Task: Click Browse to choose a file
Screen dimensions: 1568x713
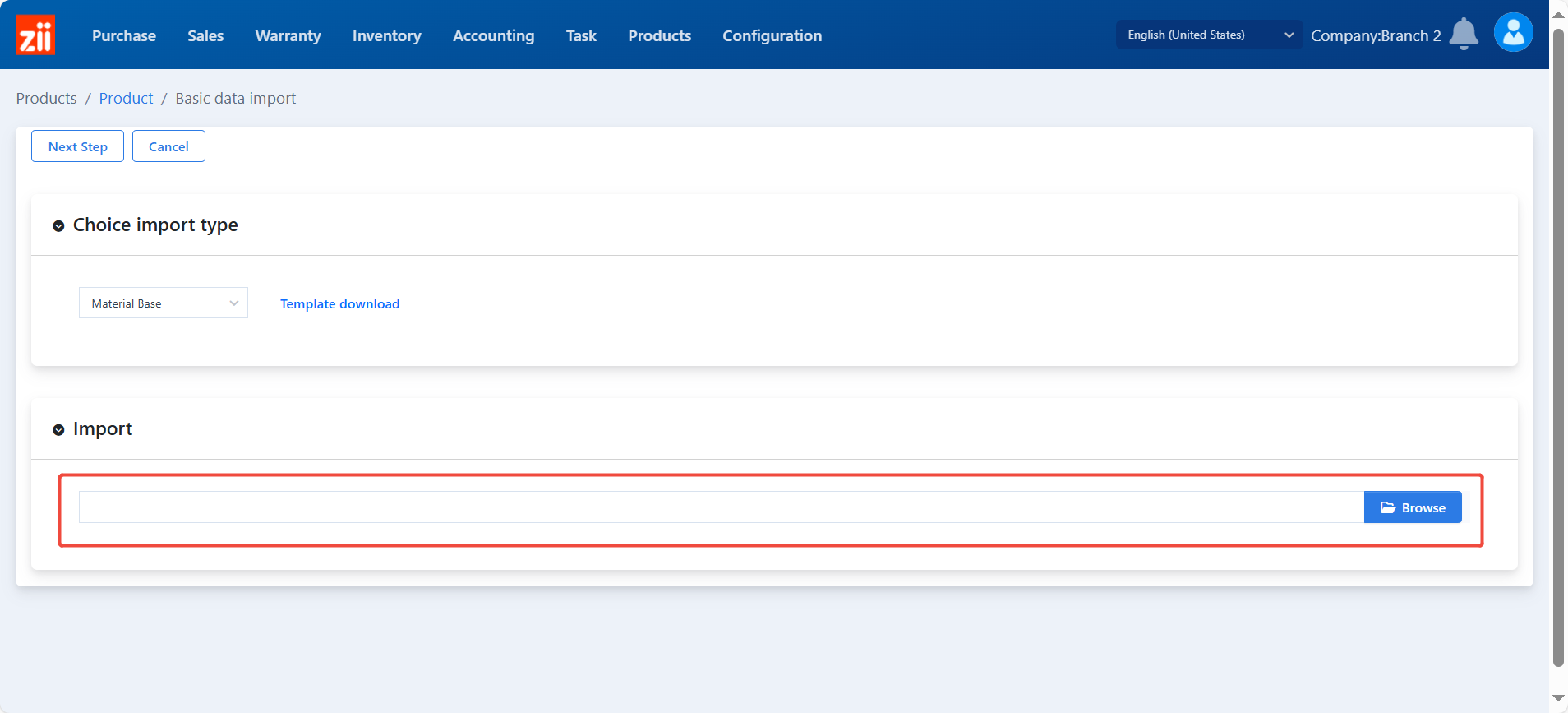Action: [x=1412, y=507]
